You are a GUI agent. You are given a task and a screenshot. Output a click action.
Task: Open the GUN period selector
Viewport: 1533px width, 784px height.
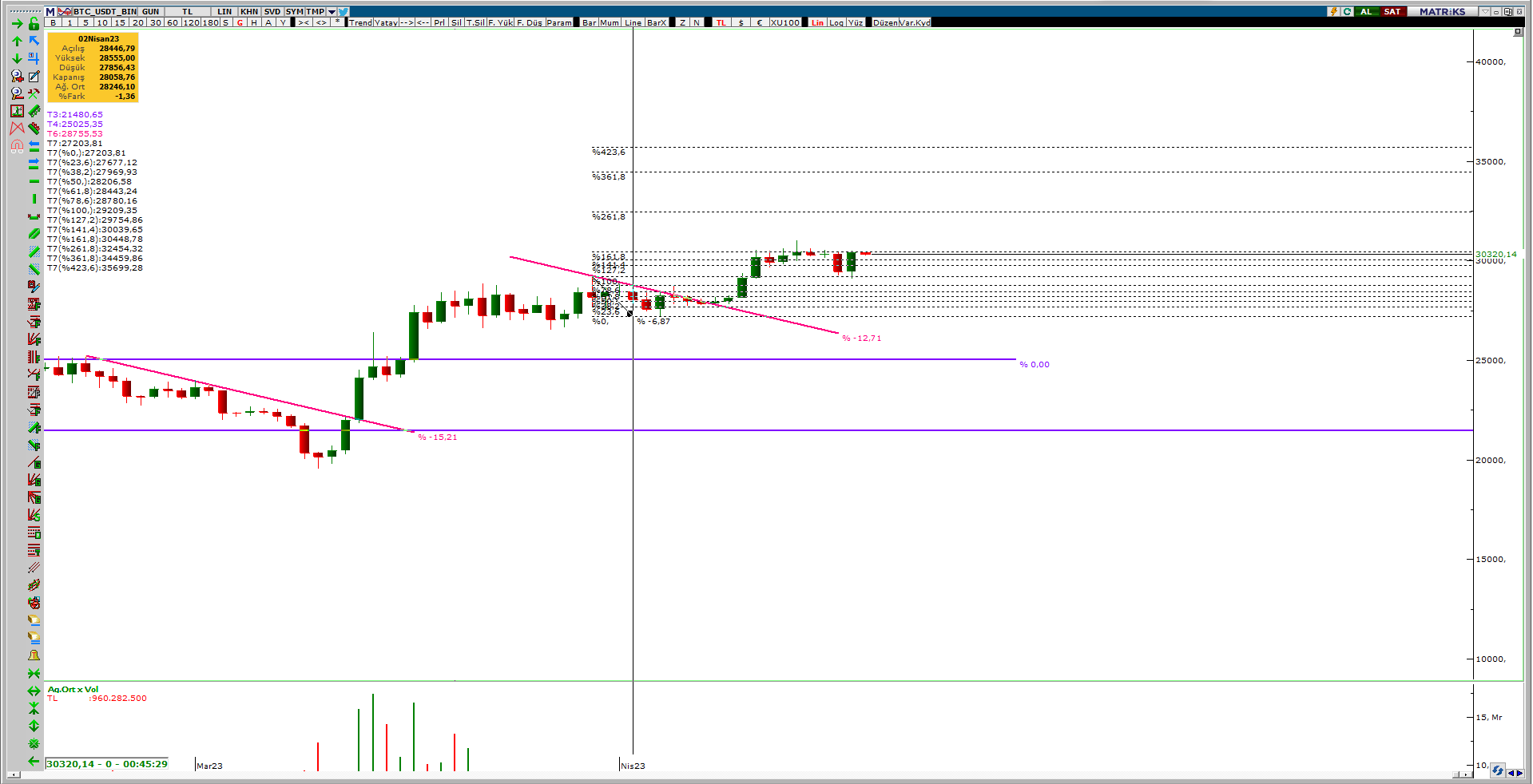pos(150,11)
